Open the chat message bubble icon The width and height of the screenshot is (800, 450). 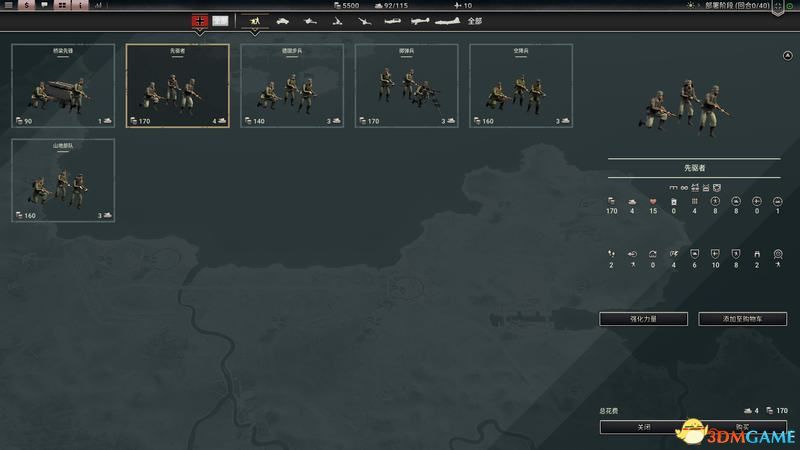pyautogui.click(x=44, y=5)
